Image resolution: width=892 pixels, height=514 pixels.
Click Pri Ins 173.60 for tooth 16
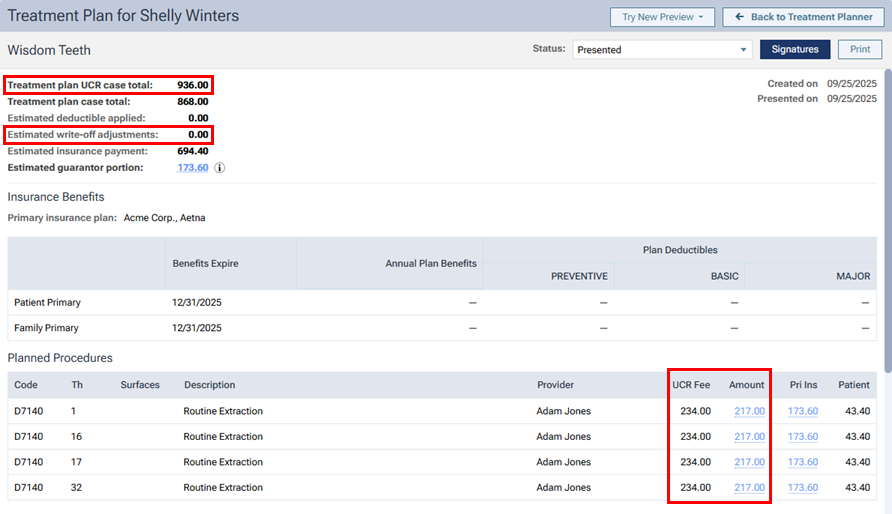click(x=802, y=437)
